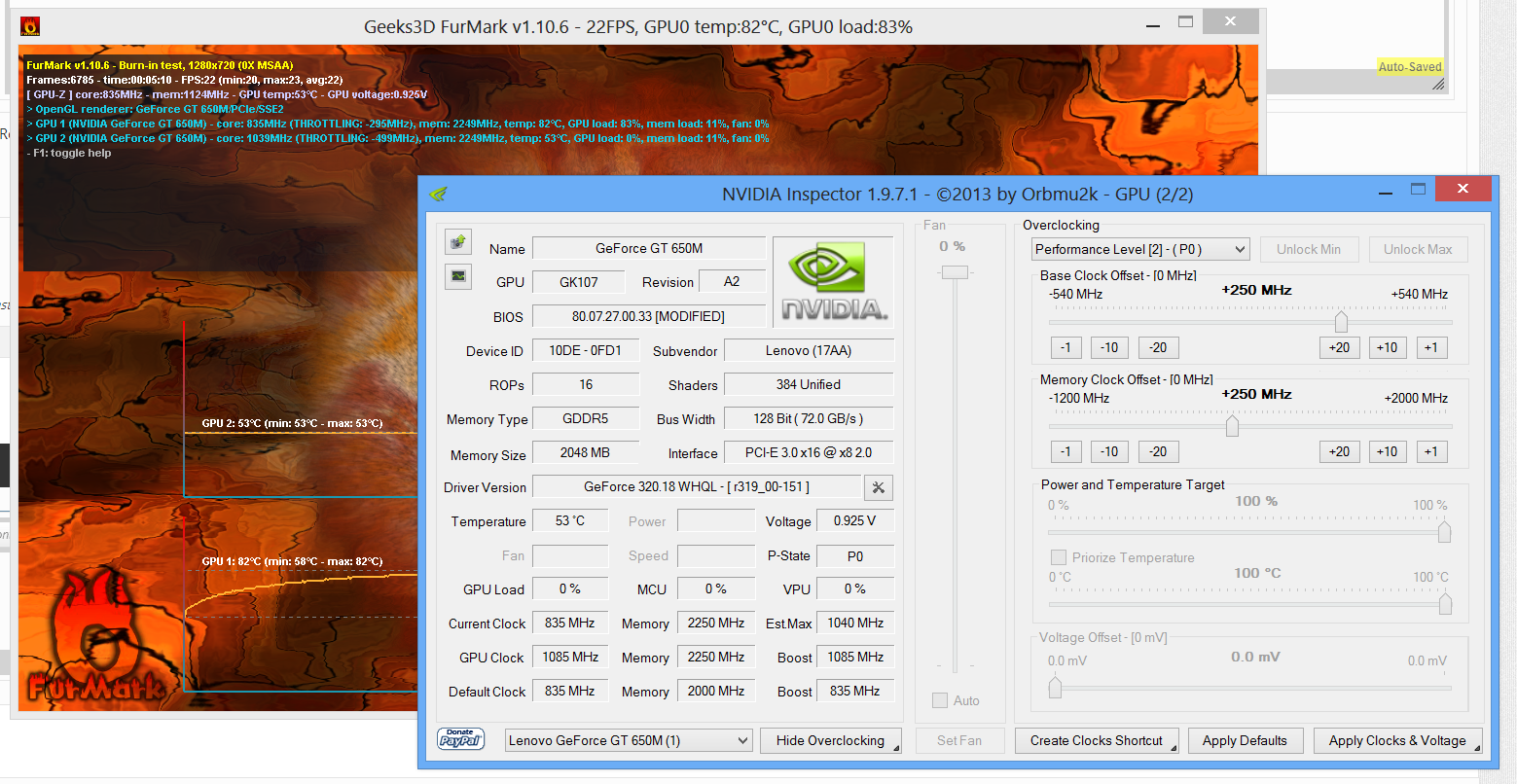This screenshot has width=1517, height=784.
Task: Click the P-State value P0
Action: pyautogui.click(x=854, y=555)
